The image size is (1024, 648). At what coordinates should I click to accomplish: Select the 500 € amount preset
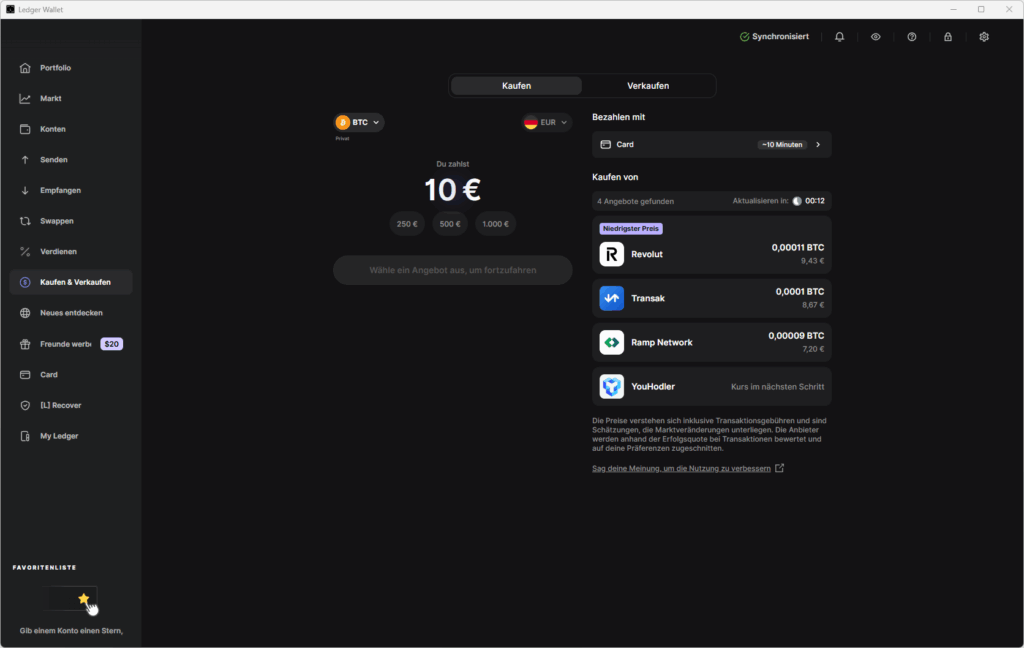click(x=449, y=223)
